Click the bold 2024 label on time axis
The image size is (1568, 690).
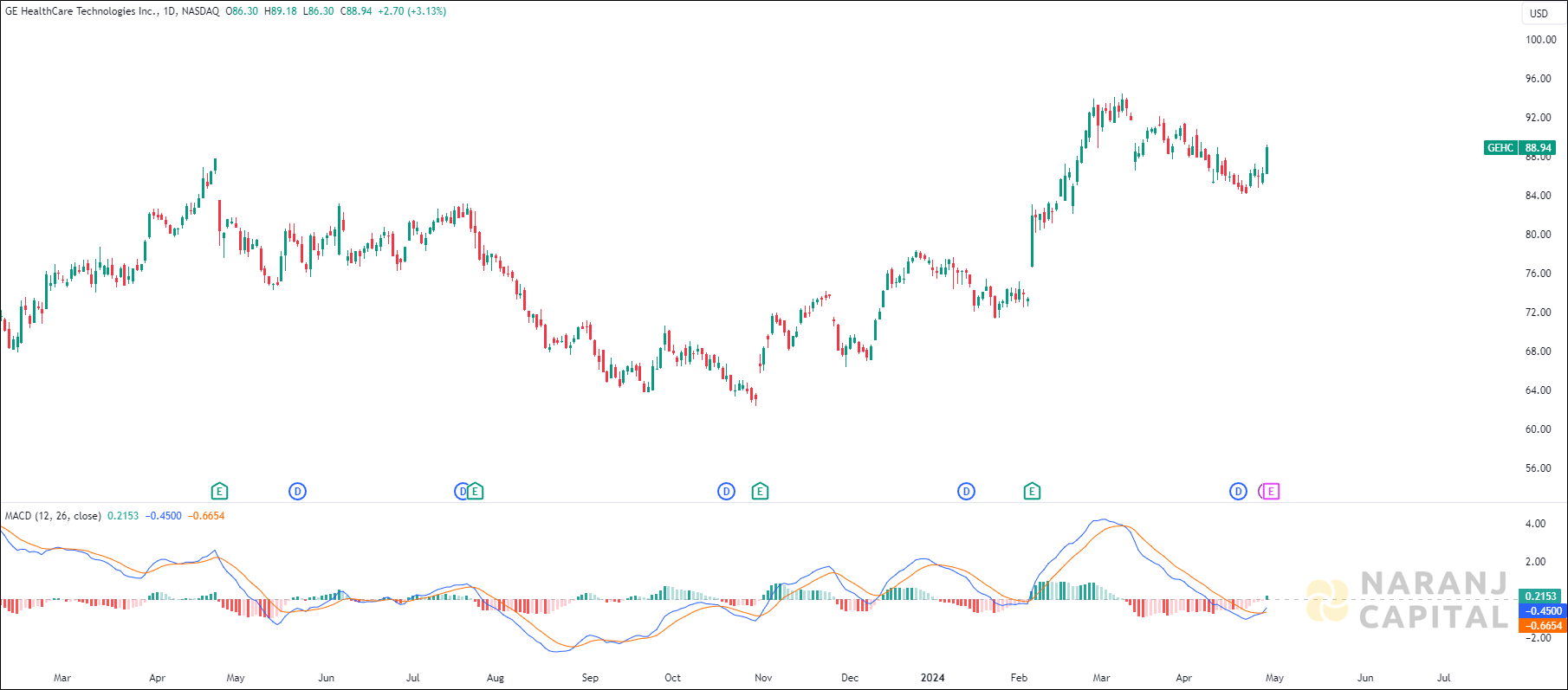[x=932, y=678]
